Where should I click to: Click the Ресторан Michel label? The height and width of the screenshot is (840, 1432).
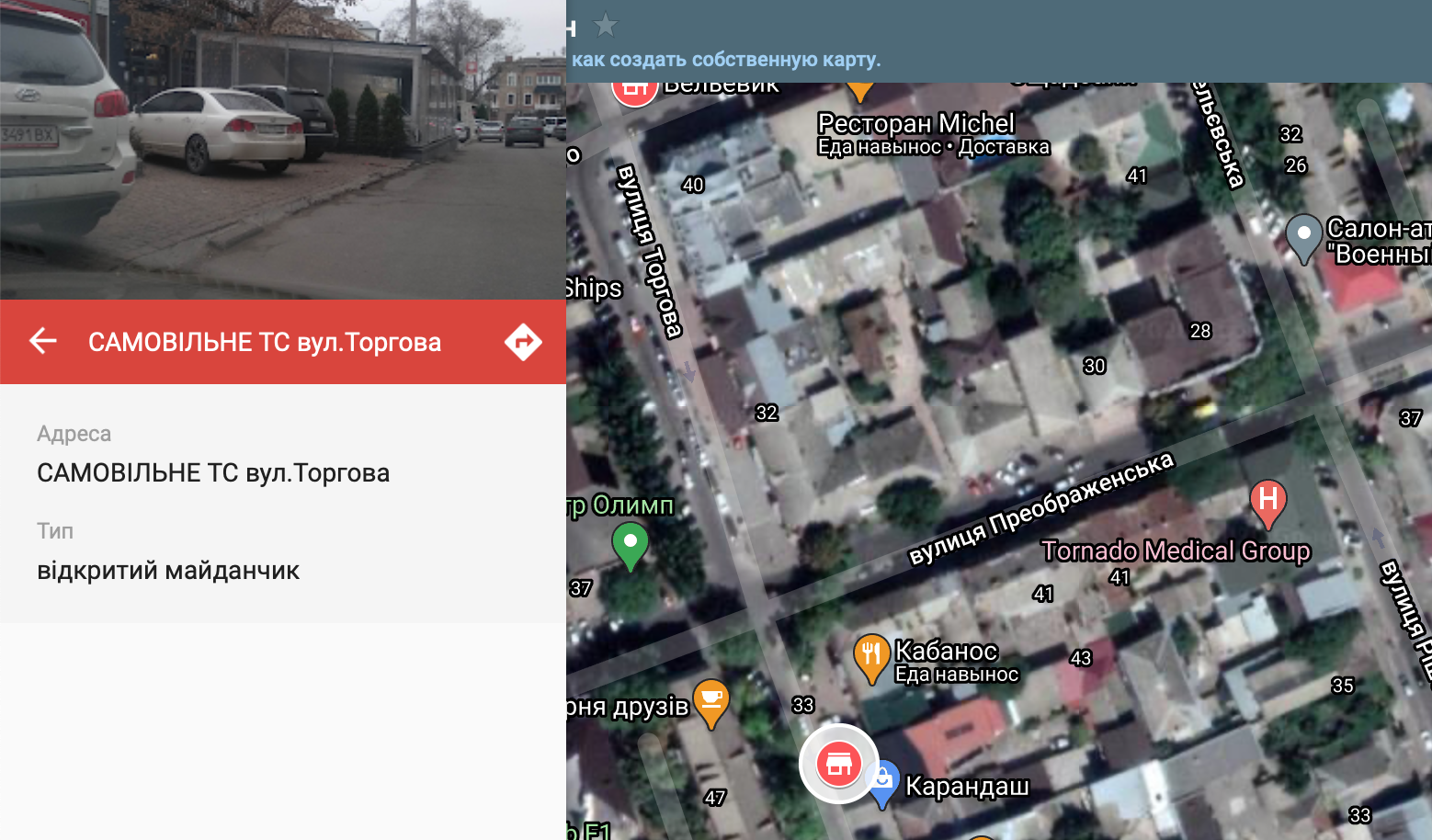(x=915, y=123)
